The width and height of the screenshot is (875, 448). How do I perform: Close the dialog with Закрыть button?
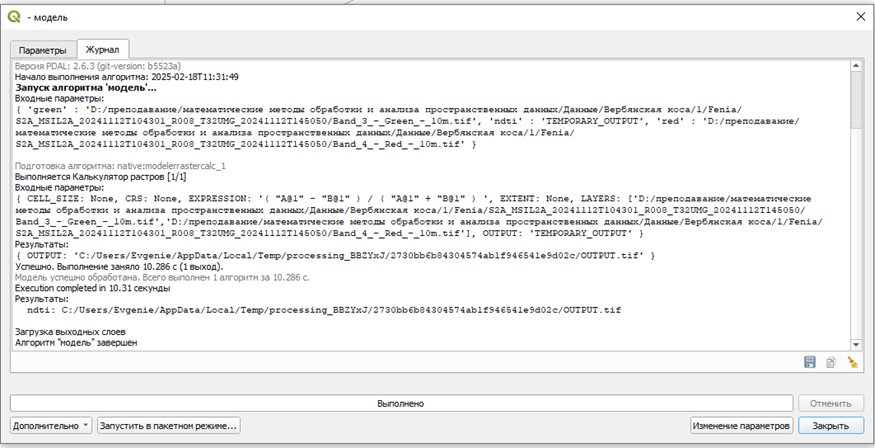(830, 426)
